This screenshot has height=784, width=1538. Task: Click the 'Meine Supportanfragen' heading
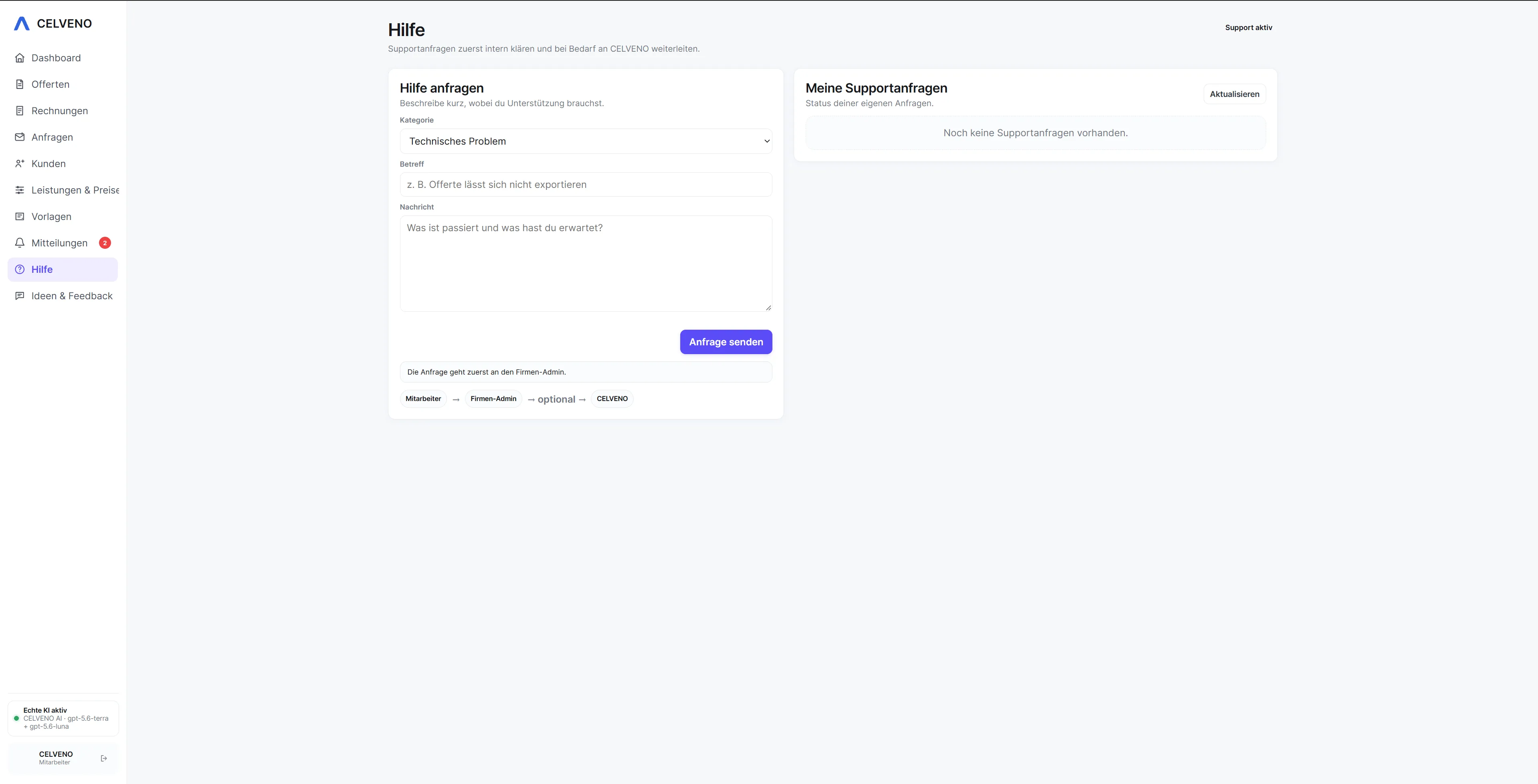click(877, 88)
